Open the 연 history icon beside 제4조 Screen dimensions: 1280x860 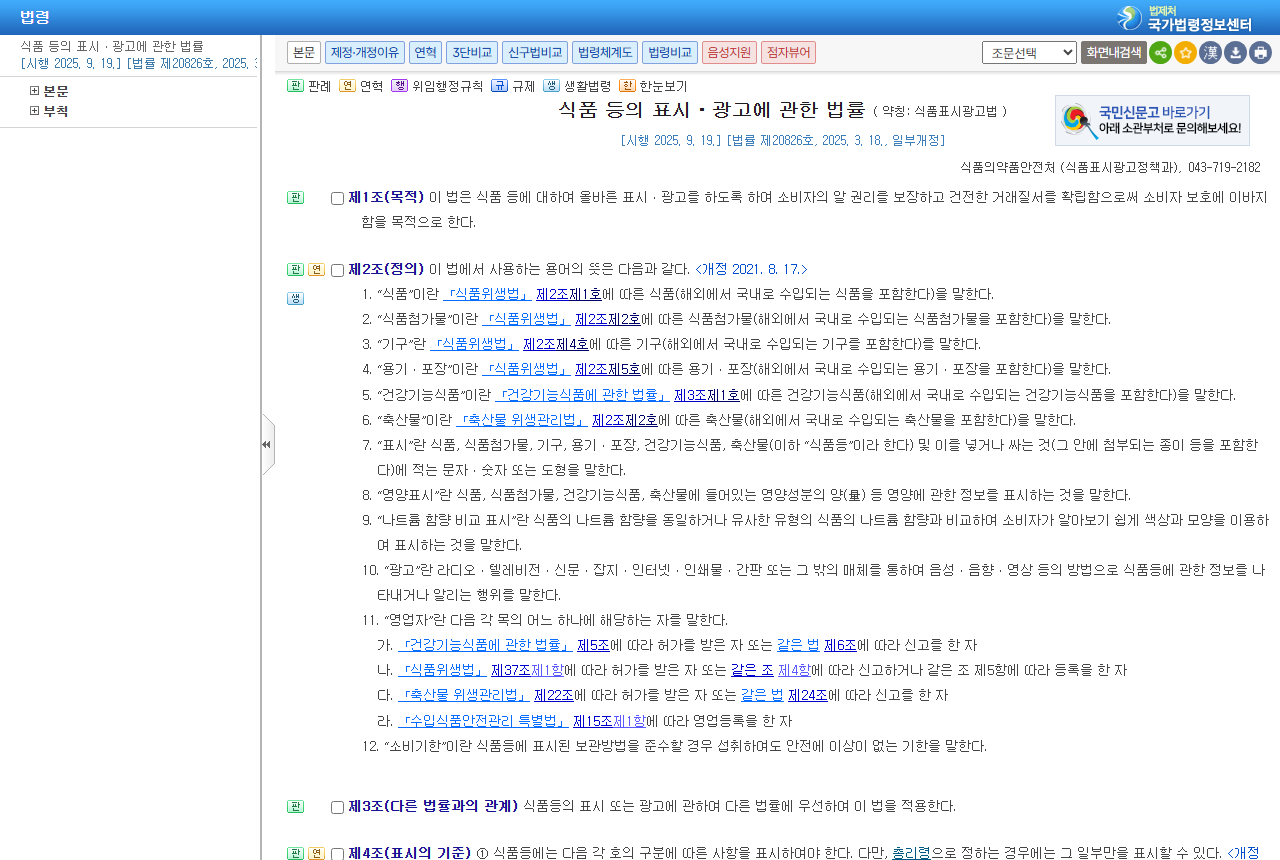pos(316,853)
